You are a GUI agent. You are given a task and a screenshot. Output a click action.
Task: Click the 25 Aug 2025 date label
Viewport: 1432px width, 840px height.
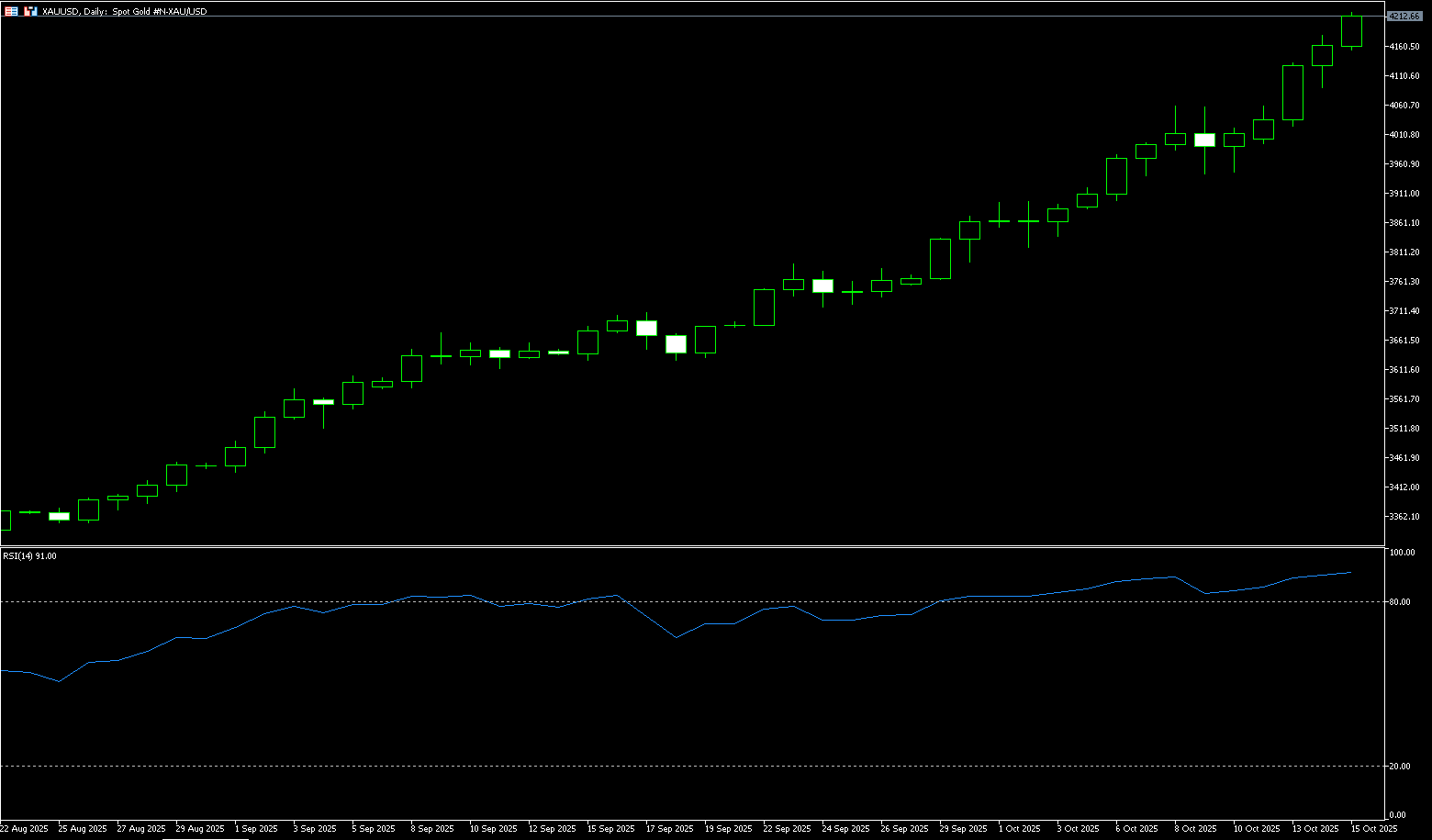coord(83,828)
